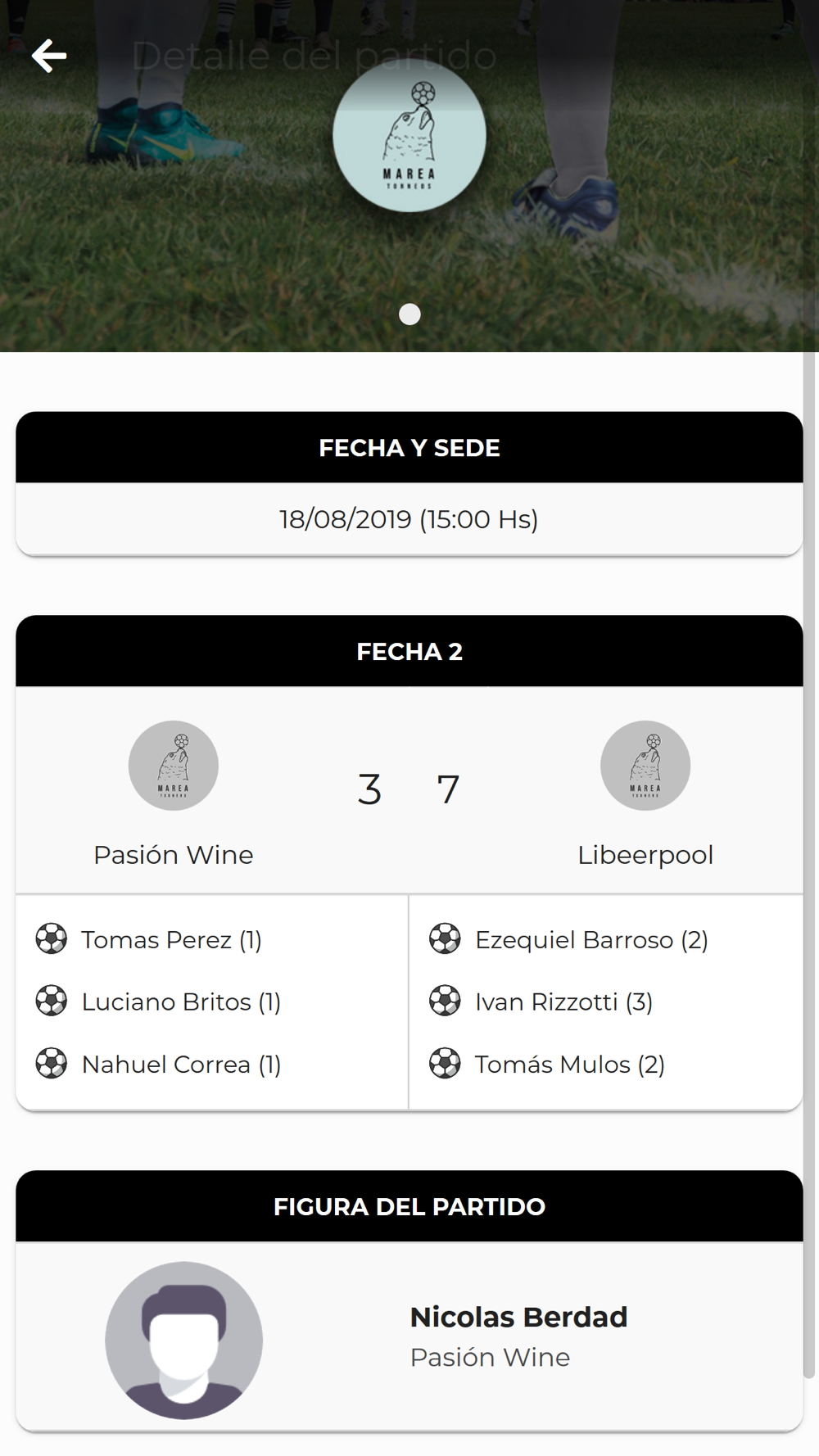The width and height of the screenshot is (819, 1456).
Task: Open Libeerpool team logo
Action: (645, 766)
